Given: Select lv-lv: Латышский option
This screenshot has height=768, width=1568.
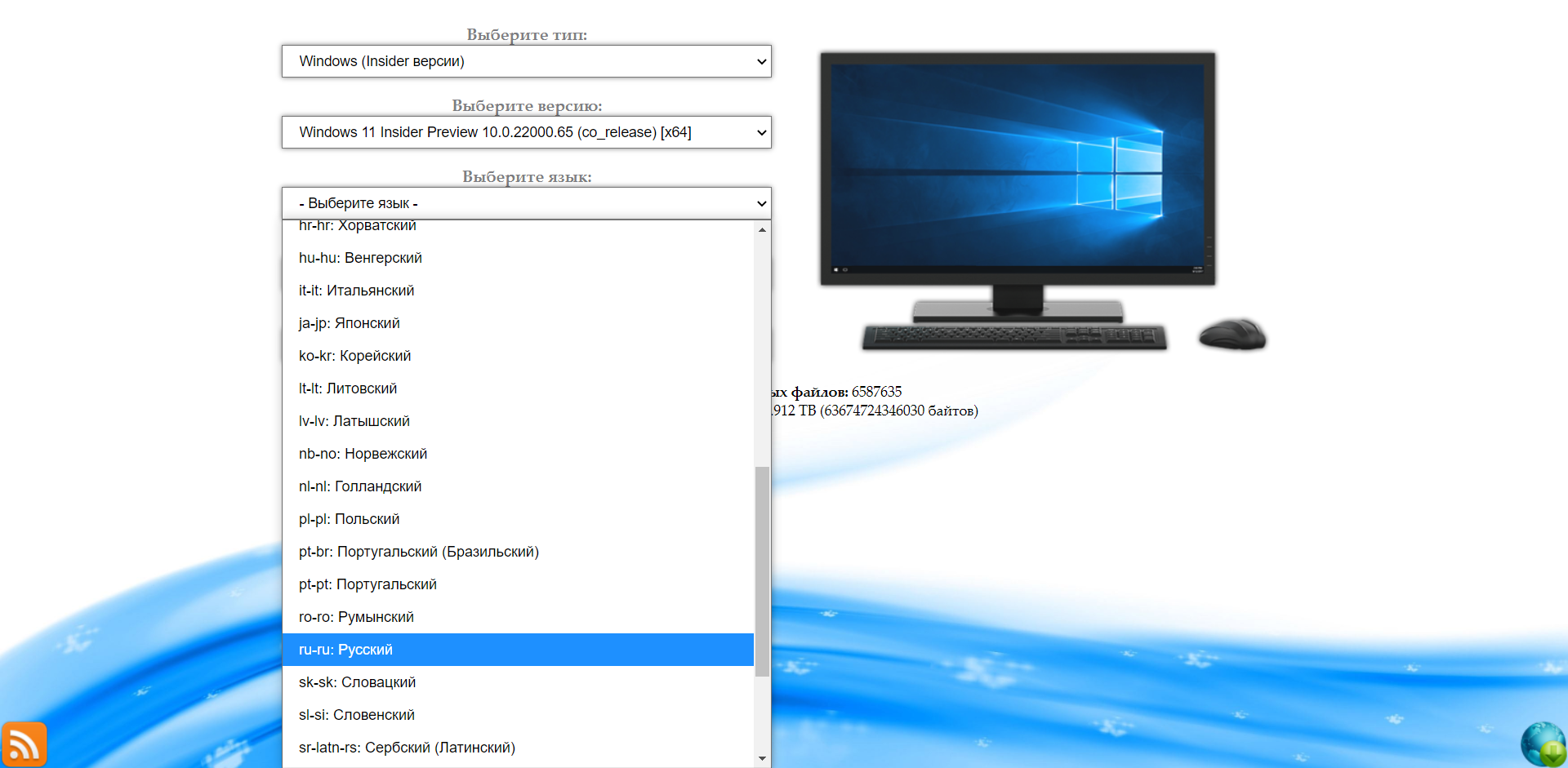Looking at the screenshot, I should tap(518, 421).
